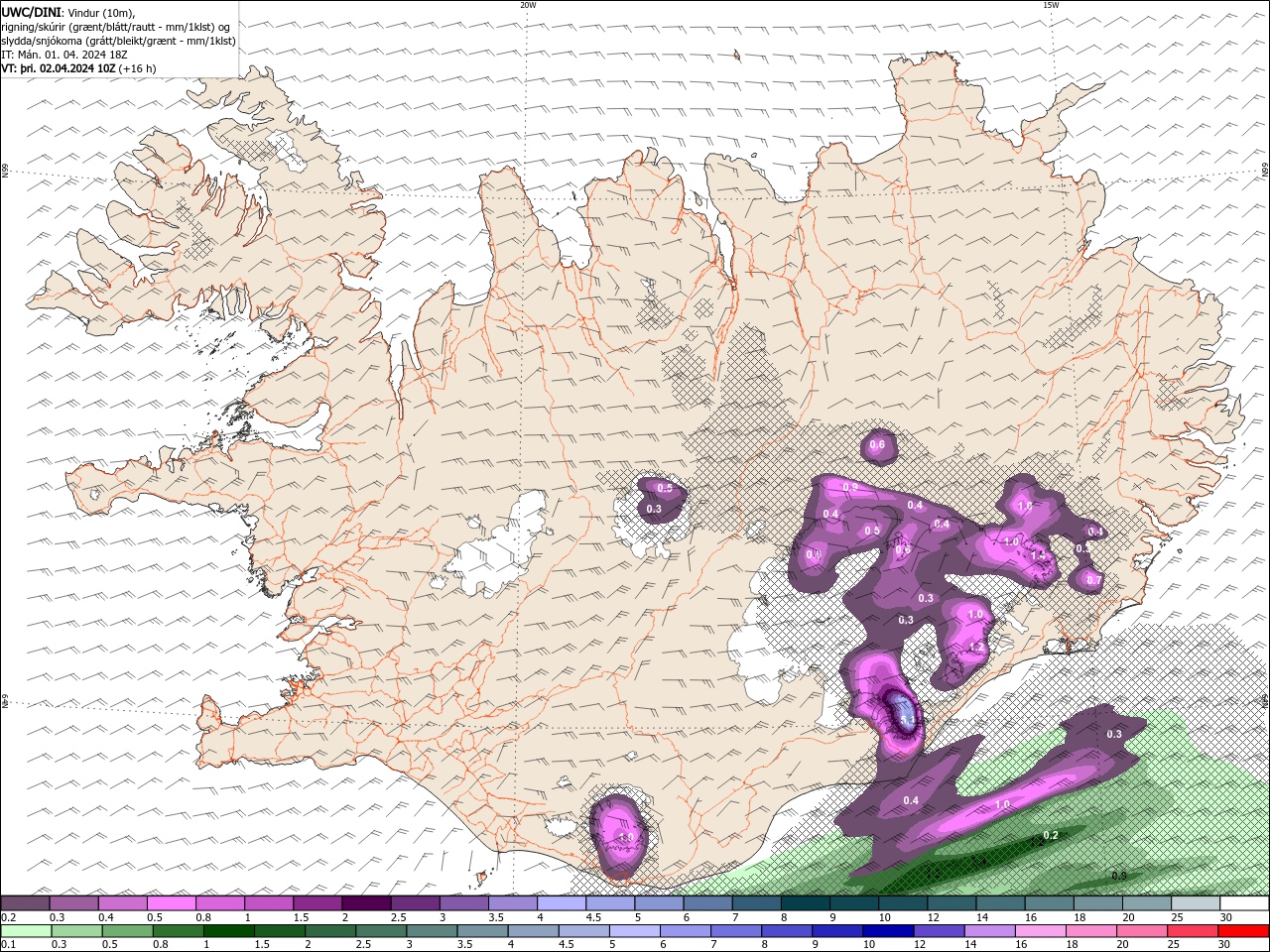1270x952 pixels.
Task: Click the '0.5' value on the central glacier blob
Action: [x=666, y=489]
